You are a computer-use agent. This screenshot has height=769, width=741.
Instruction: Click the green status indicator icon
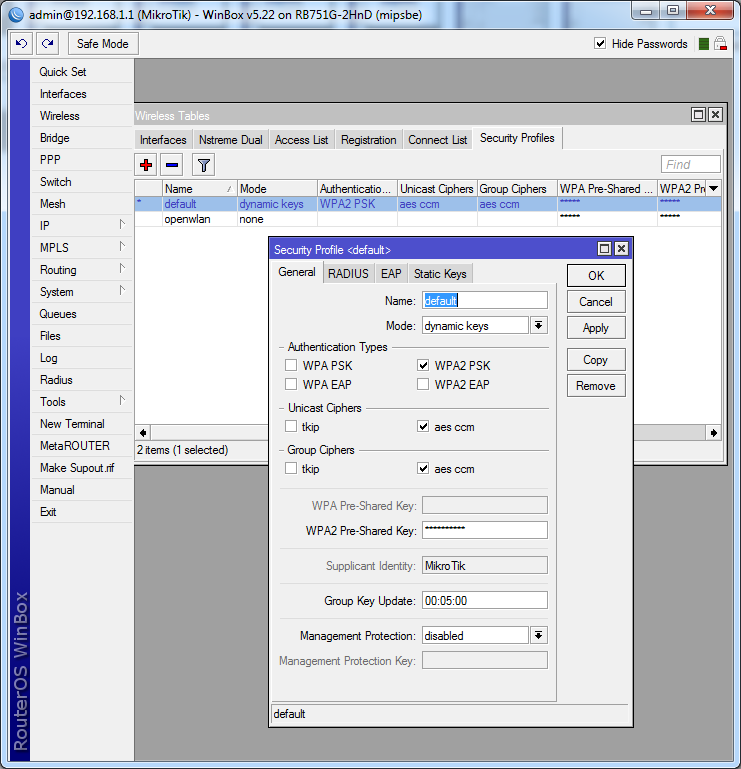click(704, 44)
